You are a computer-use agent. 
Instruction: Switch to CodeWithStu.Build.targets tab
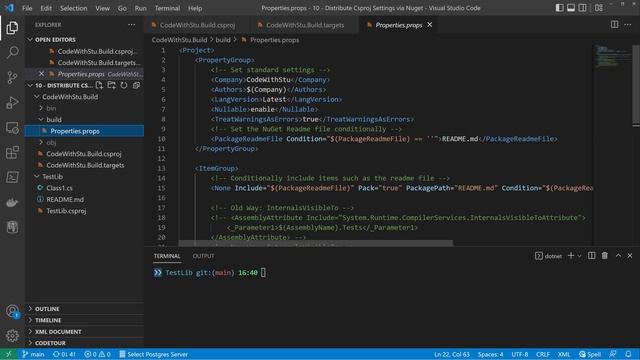(304, 25)
